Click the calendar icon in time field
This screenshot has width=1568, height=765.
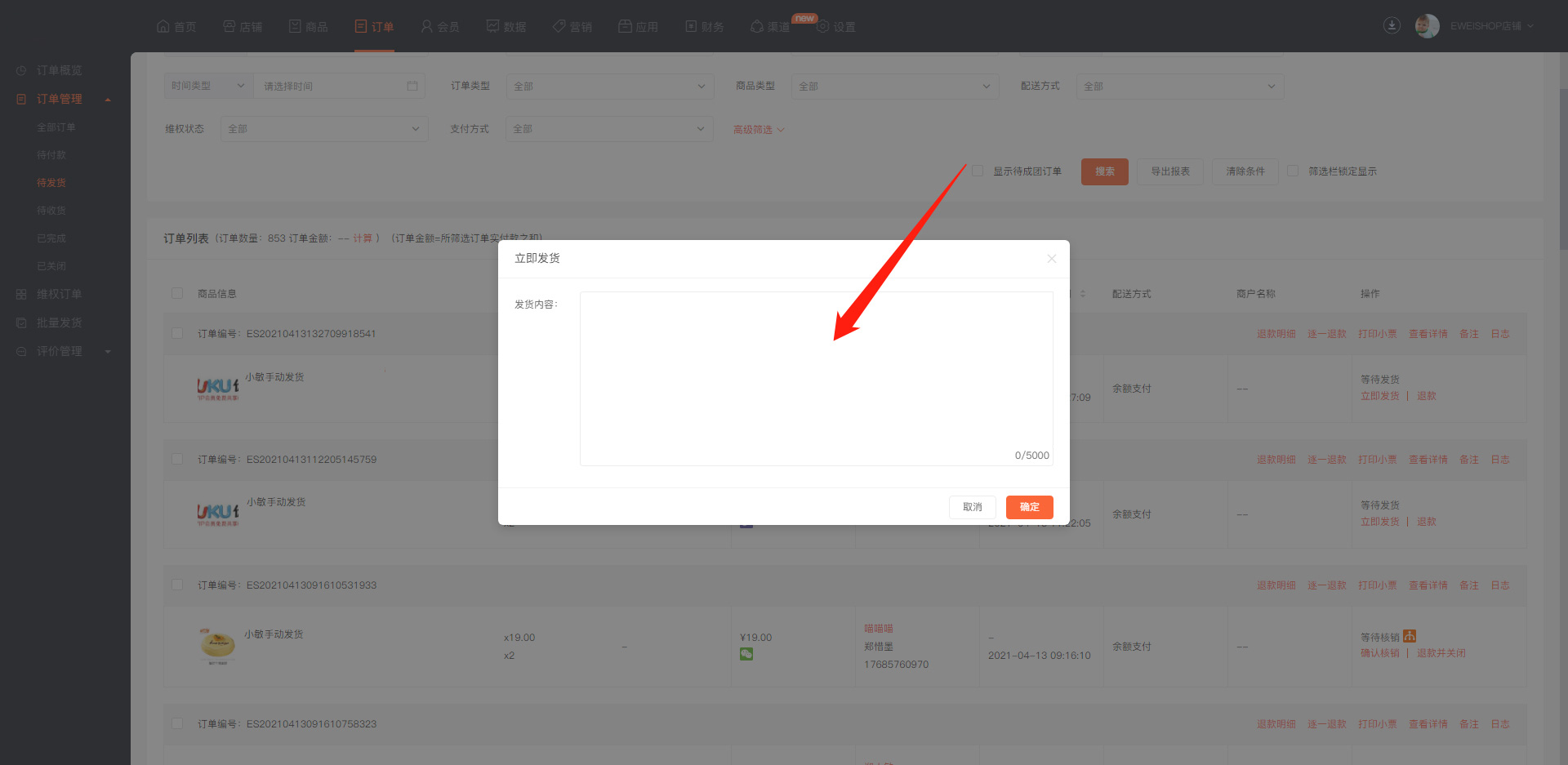pyautogui.click(x=412, y=87)
